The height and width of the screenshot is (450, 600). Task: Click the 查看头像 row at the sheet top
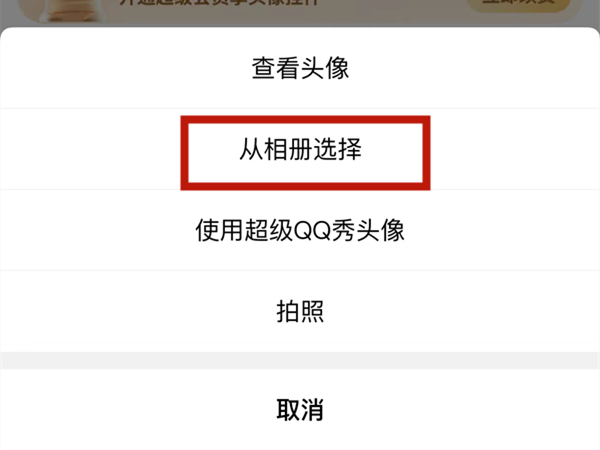tap(300, 68)
